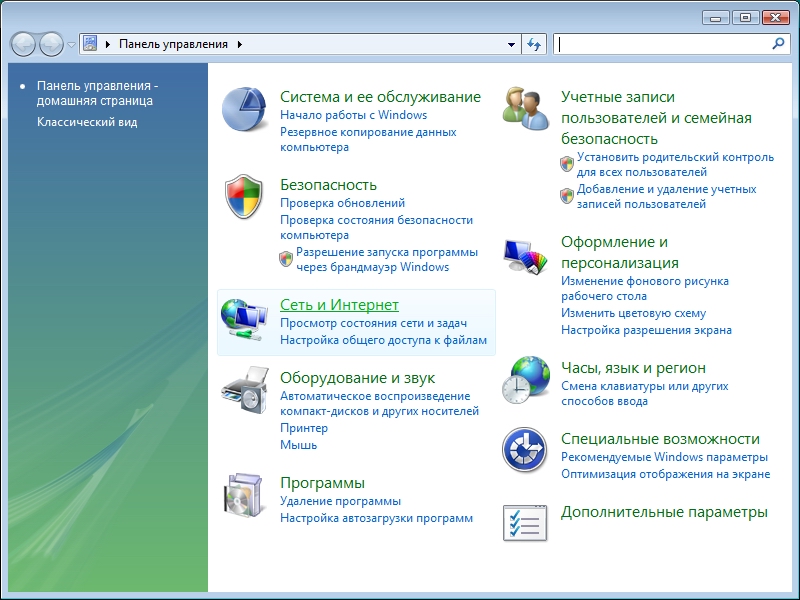Click 'Изменение фонового рисунка рабочего стола'
Image resolution: width=800 pixels, height=600 pixels.
pos(645,288)
